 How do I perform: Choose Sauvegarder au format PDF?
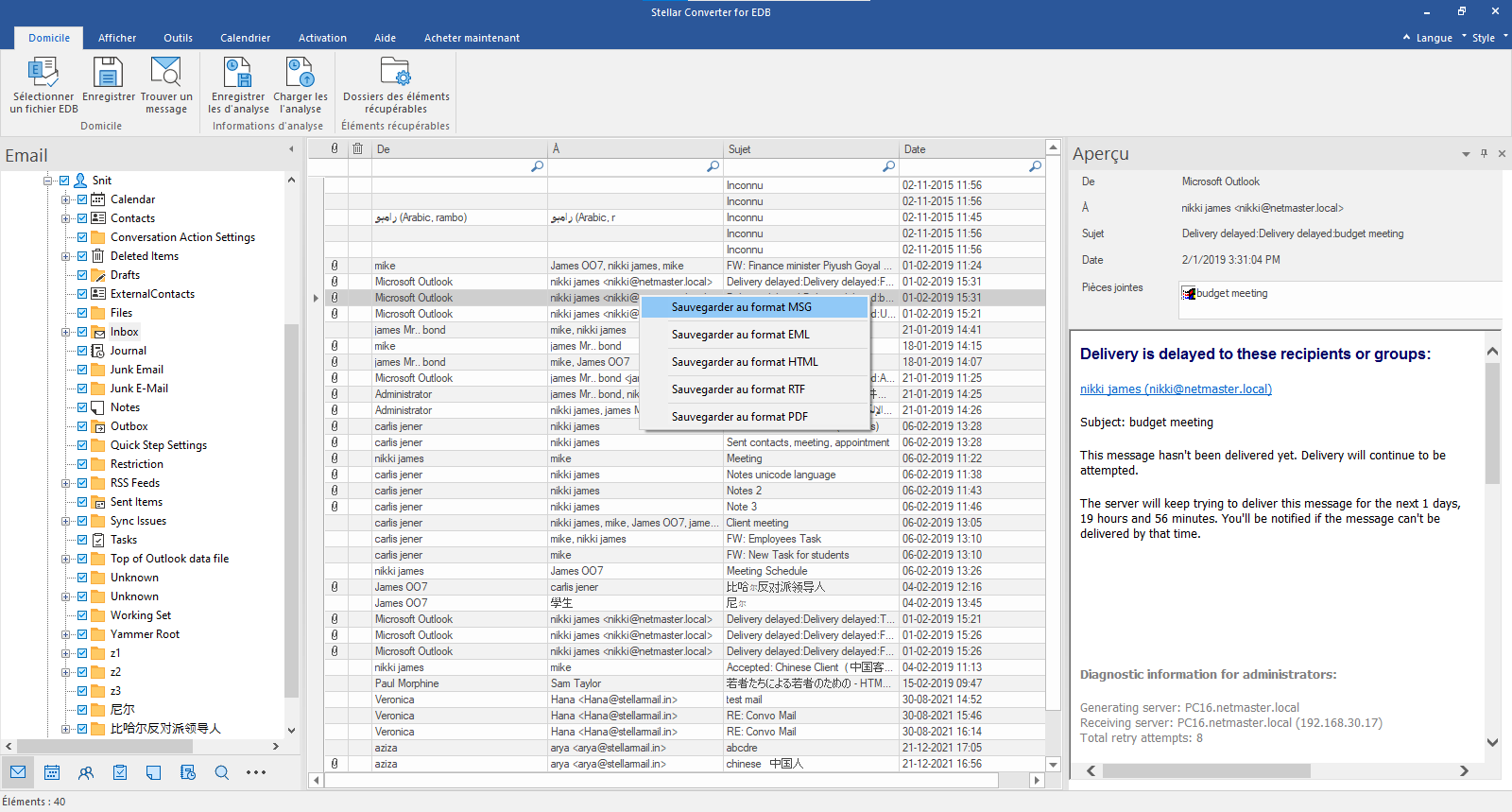click(x=754, y=416)
